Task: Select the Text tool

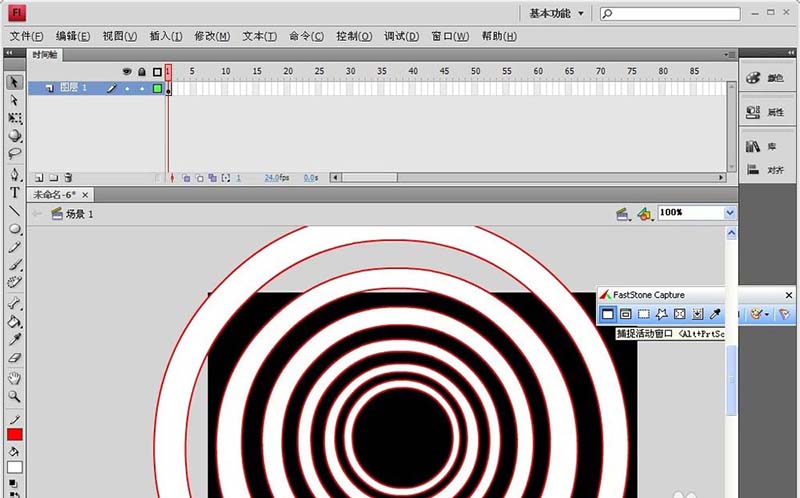Action: pyautogui.click(x=14, y=192)
